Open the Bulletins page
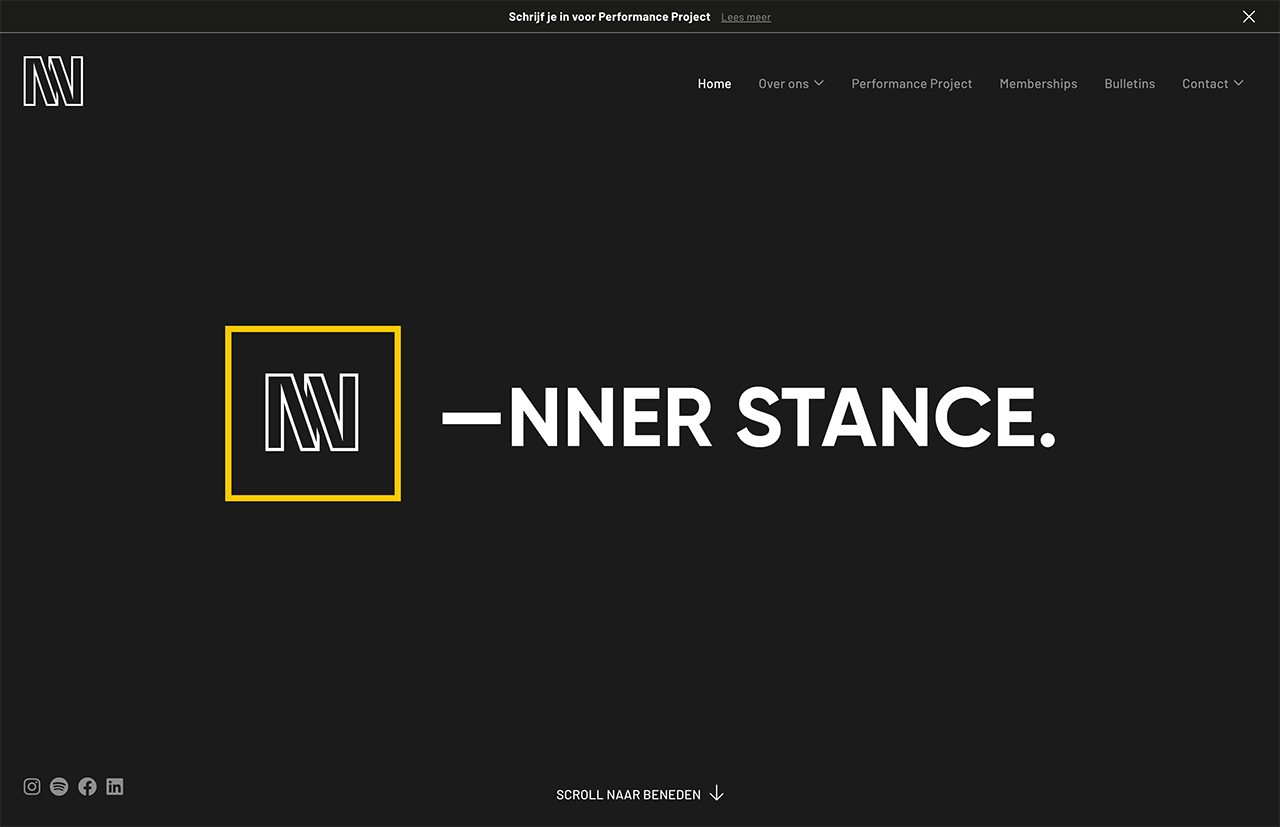This screenshot has height=827, width=1280. (1130, 84)
